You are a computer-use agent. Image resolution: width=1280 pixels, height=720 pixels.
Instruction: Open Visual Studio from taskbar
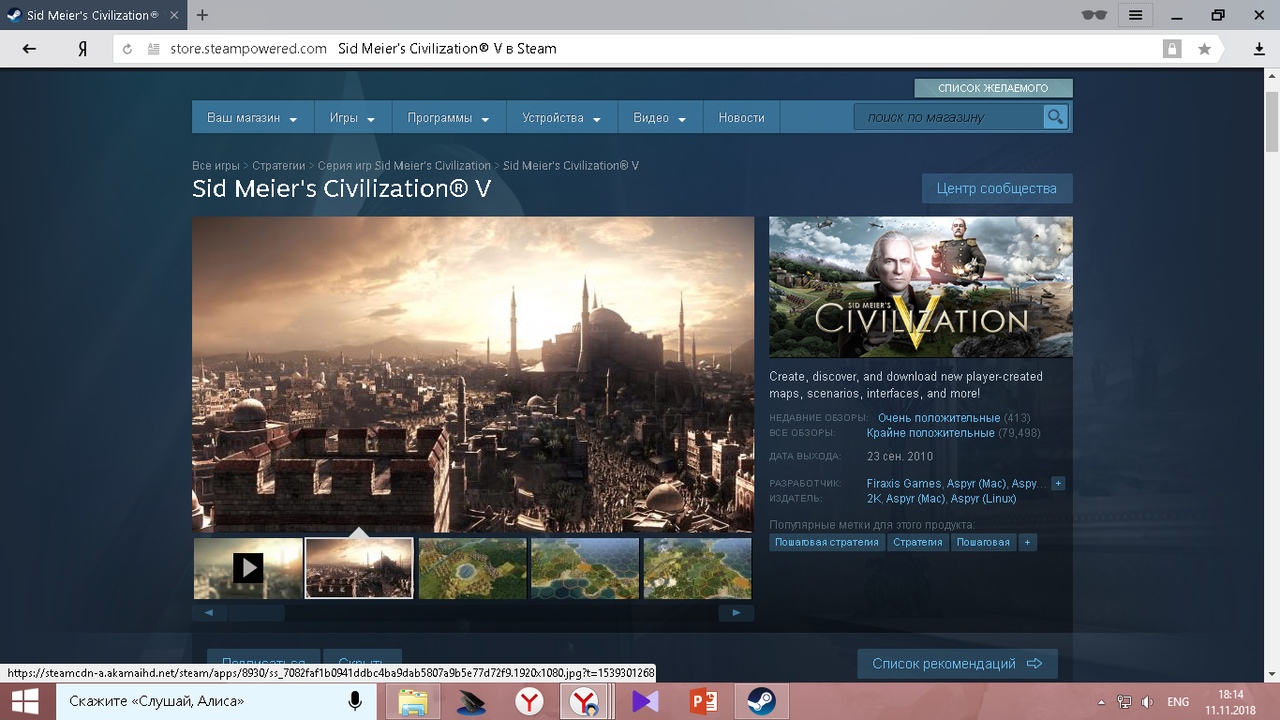pyautogui.click(x=645, y=701)
